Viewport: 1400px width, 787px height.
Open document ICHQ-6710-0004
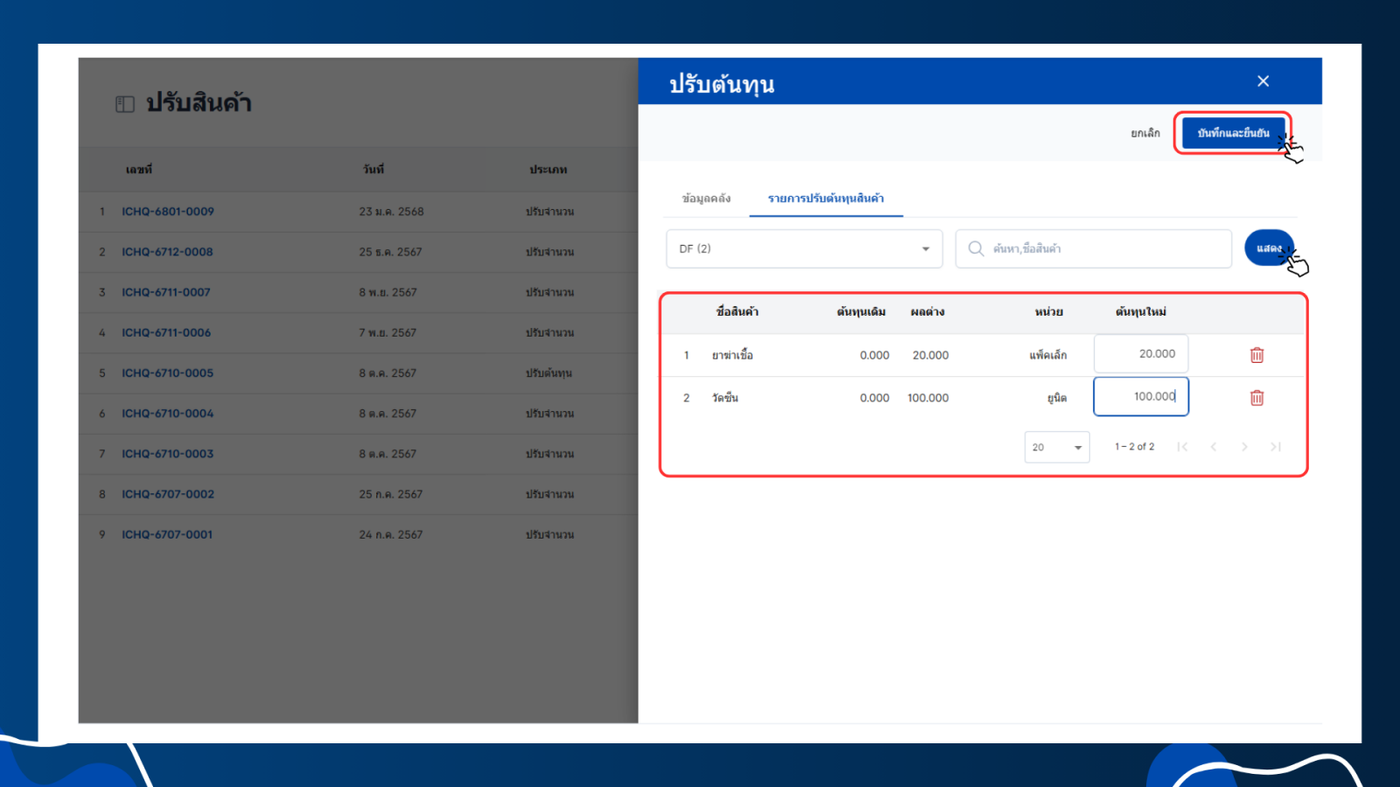[168, 413]
